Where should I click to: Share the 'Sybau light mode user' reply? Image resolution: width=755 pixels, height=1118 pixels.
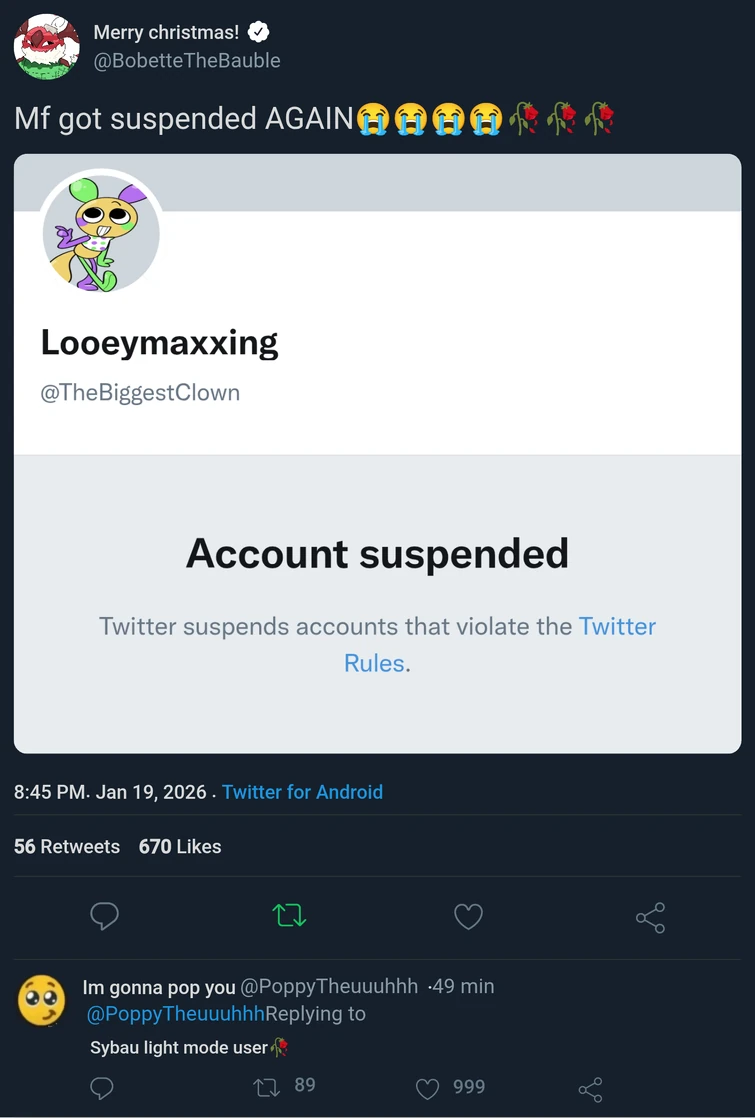590,1089
